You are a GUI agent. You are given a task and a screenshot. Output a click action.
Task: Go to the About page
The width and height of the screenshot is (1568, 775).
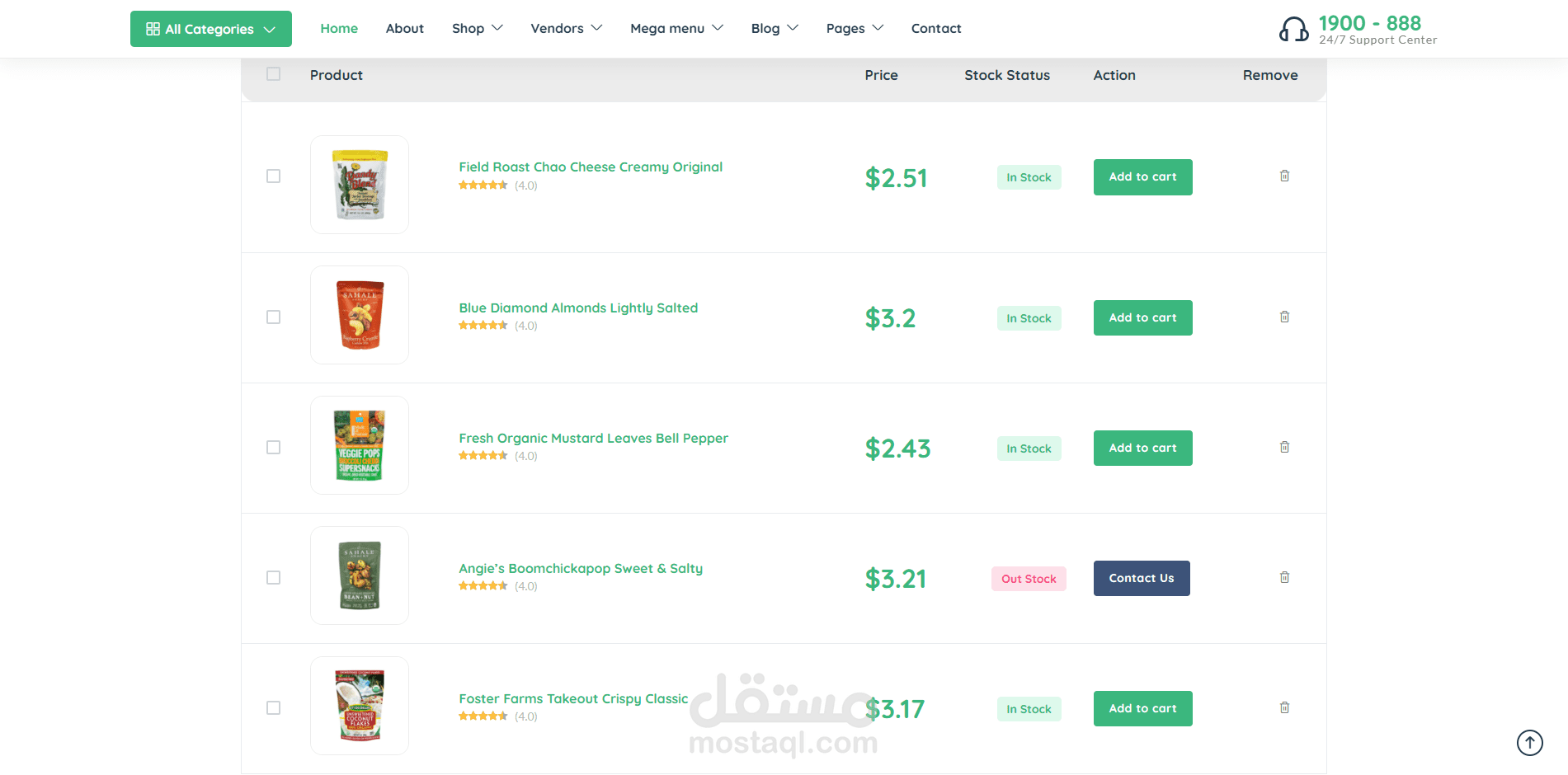point(404,28)
